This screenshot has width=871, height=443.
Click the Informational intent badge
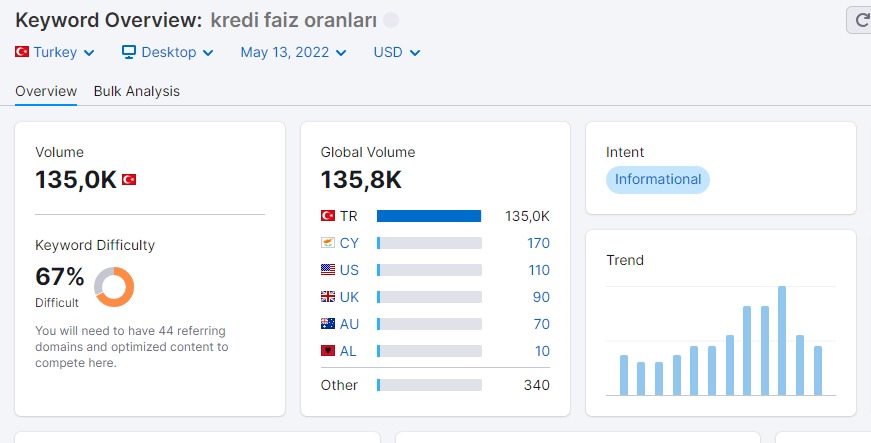click(x=658, y=179)
